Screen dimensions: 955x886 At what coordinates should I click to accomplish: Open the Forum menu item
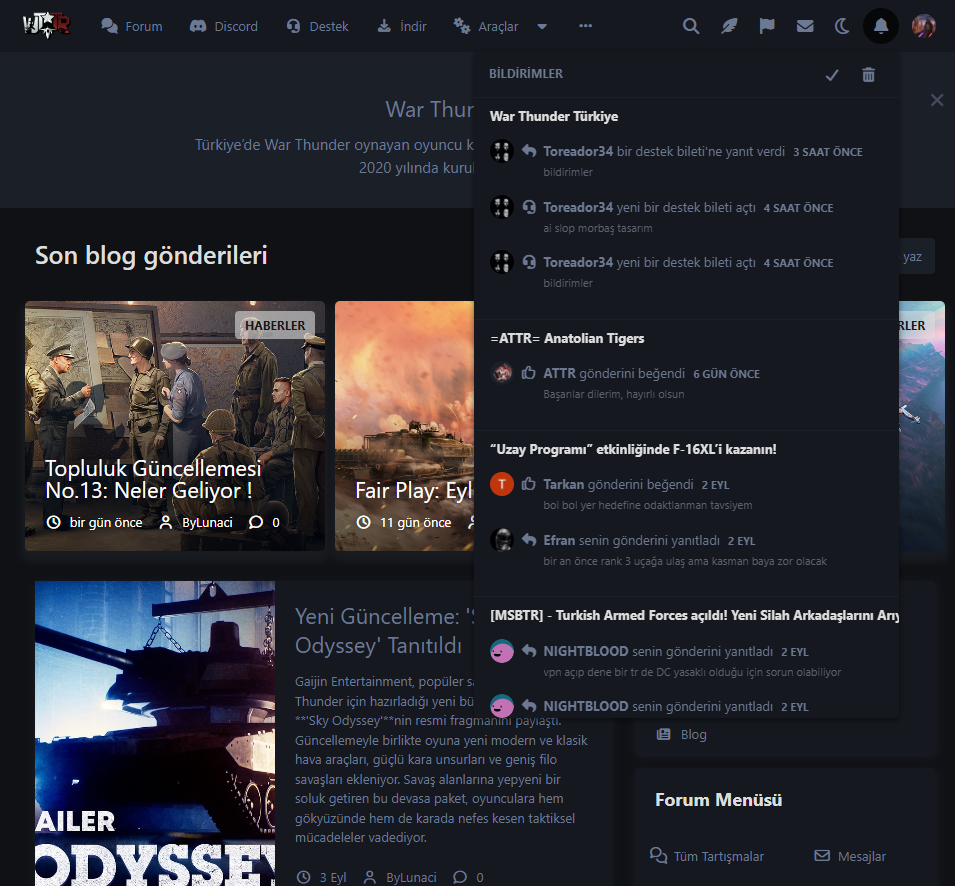click(132, 26)
